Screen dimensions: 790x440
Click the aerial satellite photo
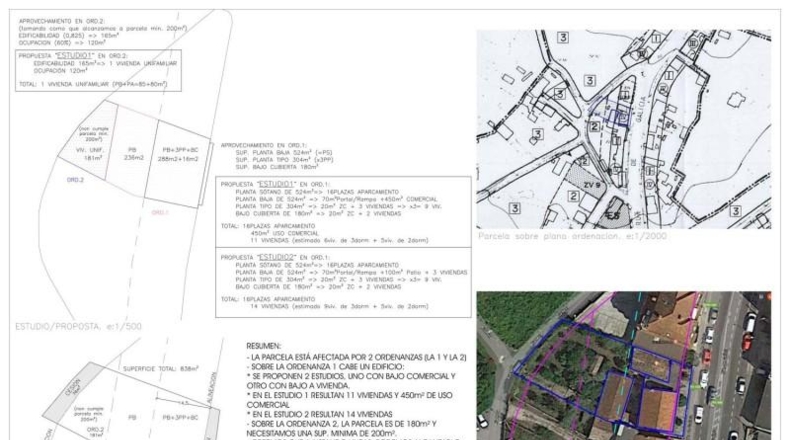(x=624, y=365)
